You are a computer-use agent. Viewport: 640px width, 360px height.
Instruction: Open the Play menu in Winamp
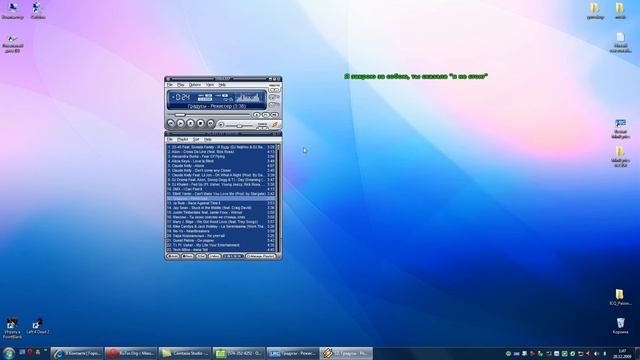pos(180,85)
